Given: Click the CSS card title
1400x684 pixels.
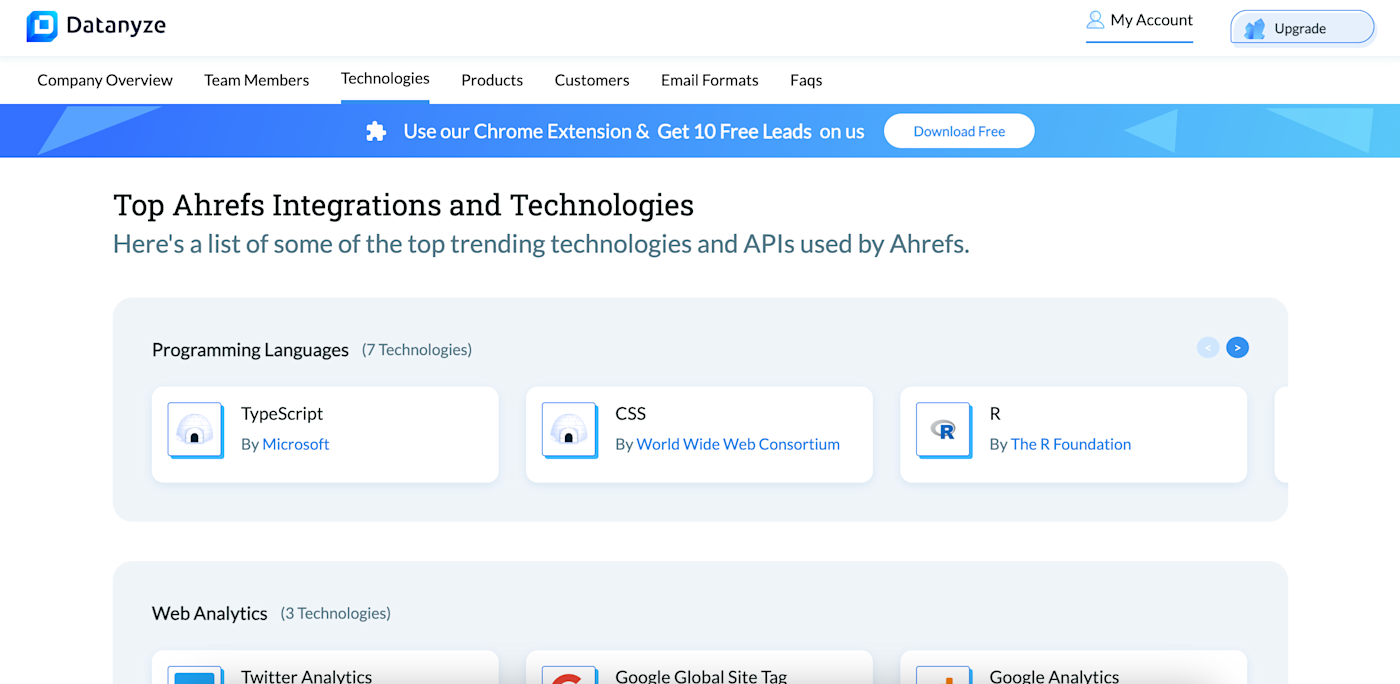Looking at the screenshot, I should tap(631, 413).
